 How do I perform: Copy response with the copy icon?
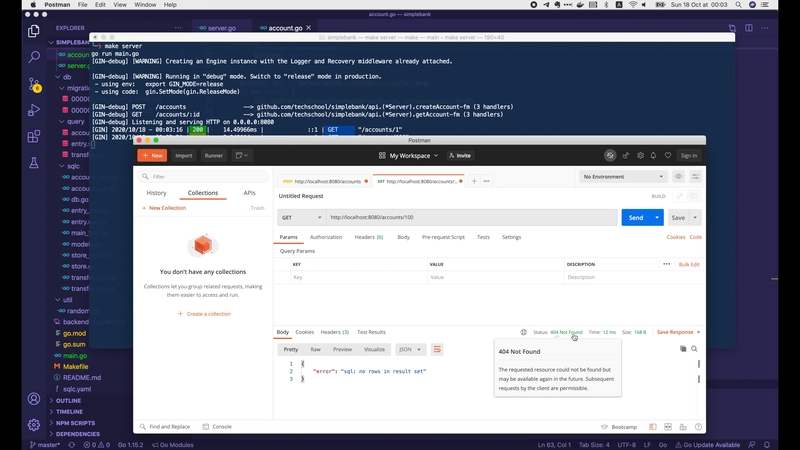click(683, 349)
